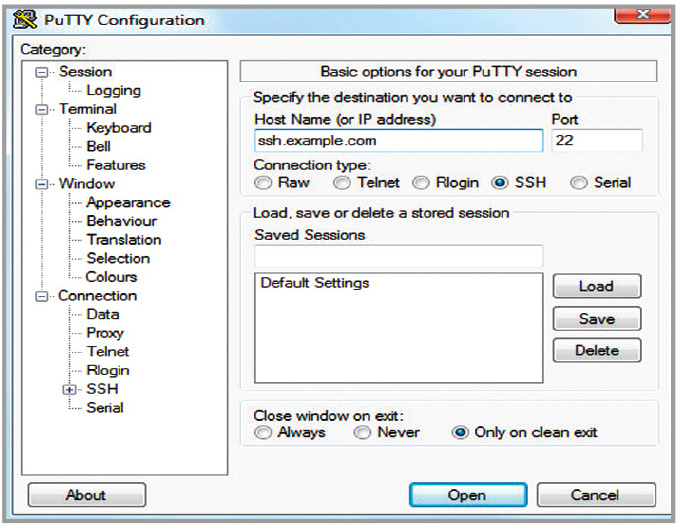Select Default Settings in saved sessions
The height and width of the screenshot is (526, 679).
[315, 283]
